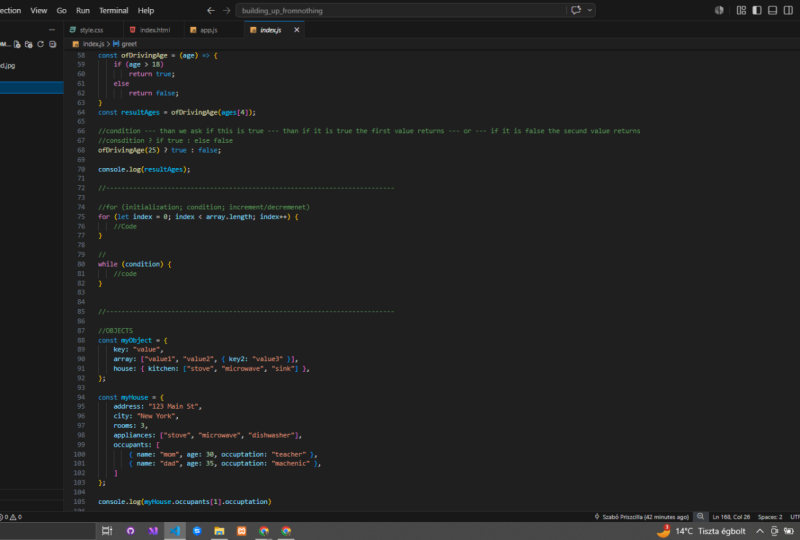The image size is (800, 540).
Task: Click the zoom magnifier icon in status bar
Action: [701, 517]
